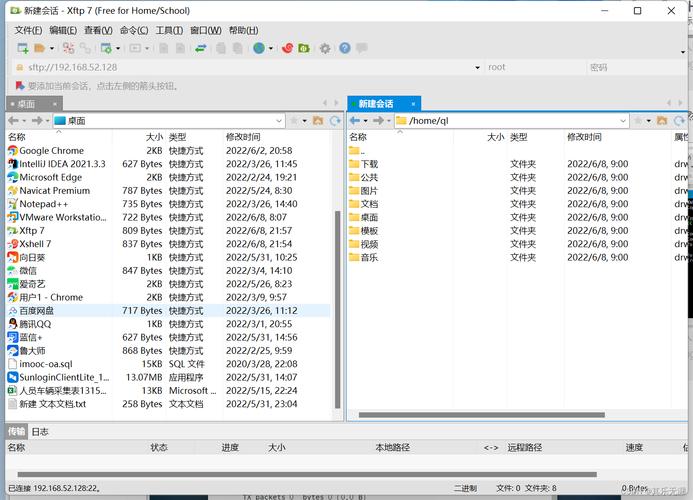Open the 工具(T) menu

(169, 30)
